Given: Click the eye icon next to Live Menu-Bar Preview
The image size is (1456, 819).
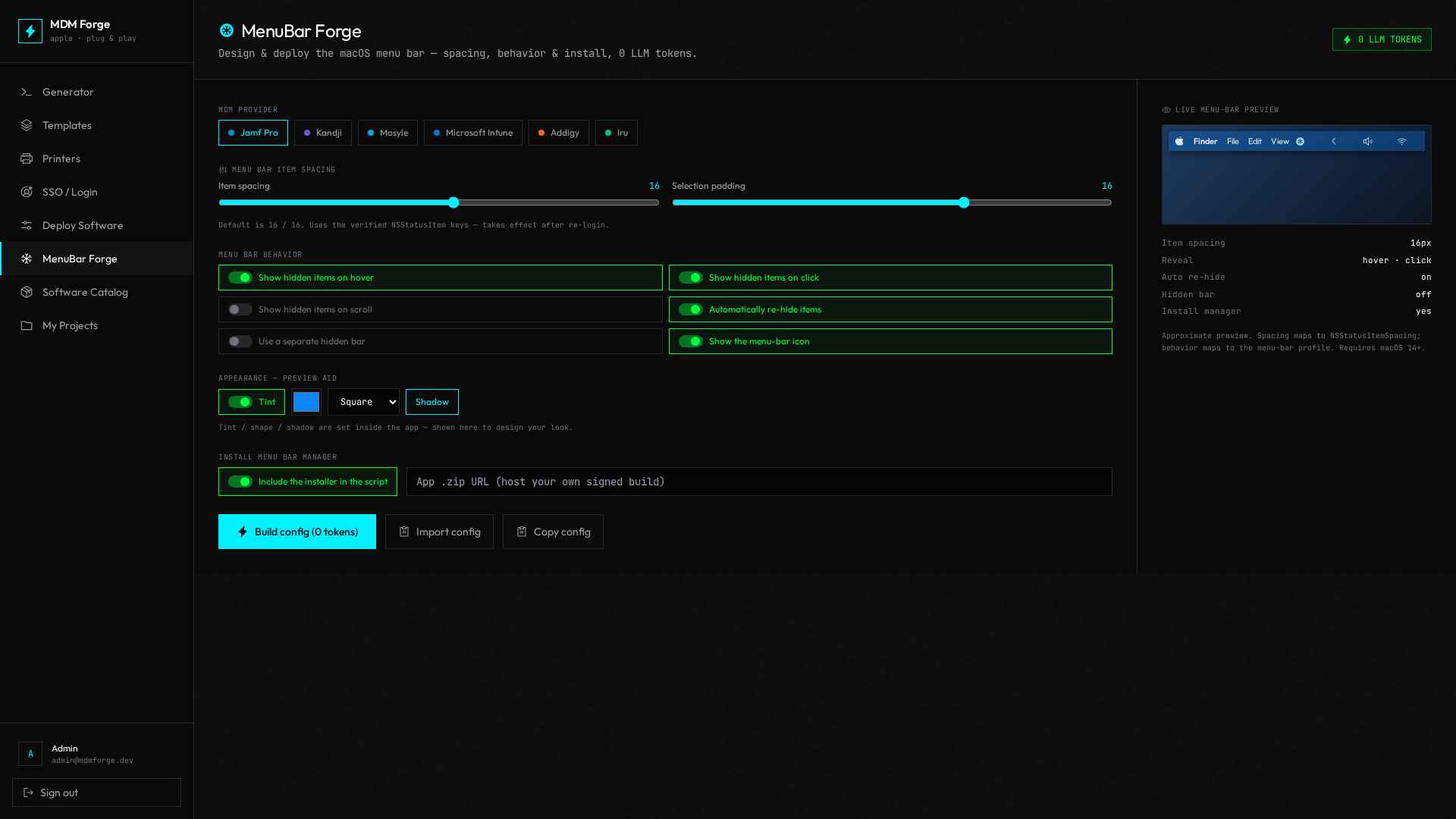Looking at the screenshot, I should (1166, 110).
